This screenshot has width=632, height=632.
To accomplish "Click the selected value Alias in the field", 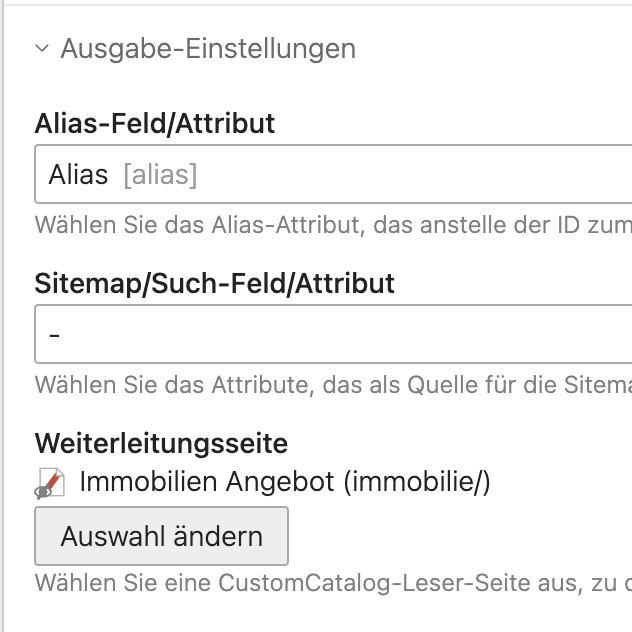I will pyautogui.click(x=78, y=175).
